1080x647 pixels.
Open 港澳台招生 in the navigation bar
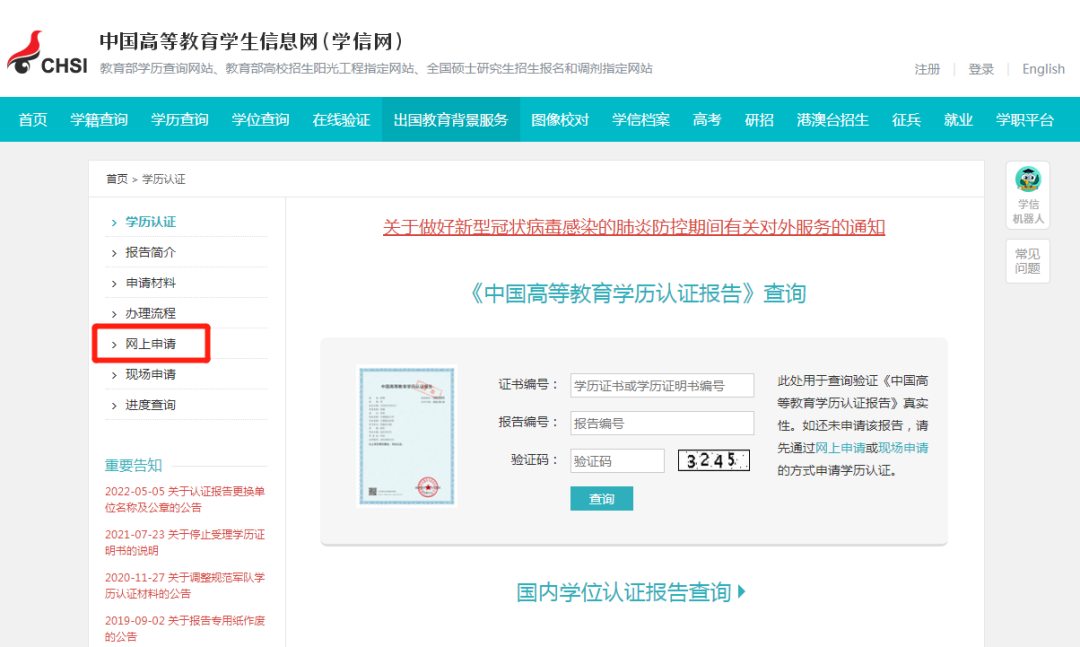click(x=832, y=120)
